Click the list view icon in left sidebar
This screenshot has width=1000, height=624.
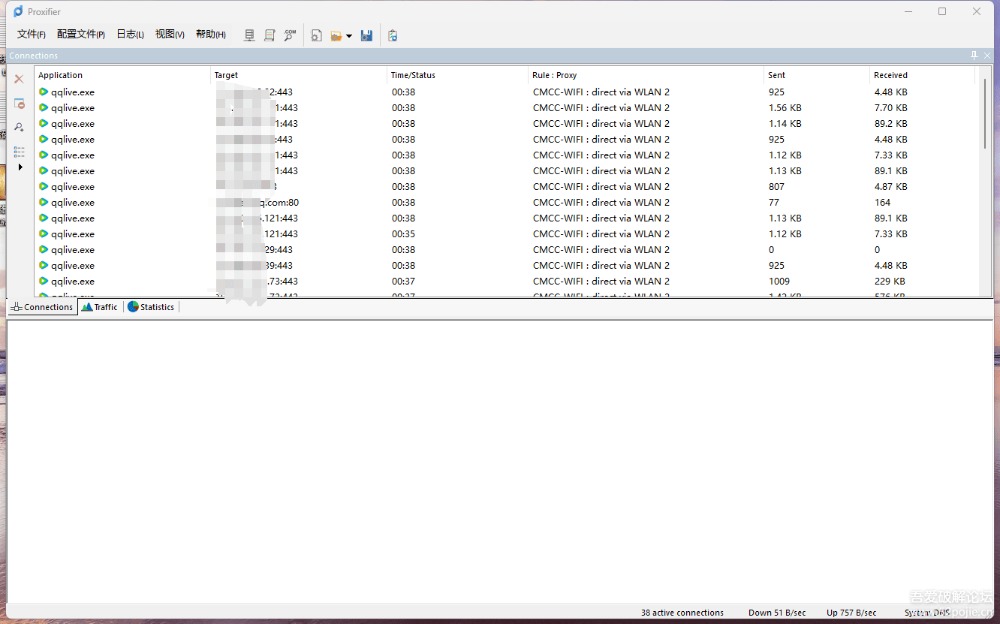(x=19, y=151)
